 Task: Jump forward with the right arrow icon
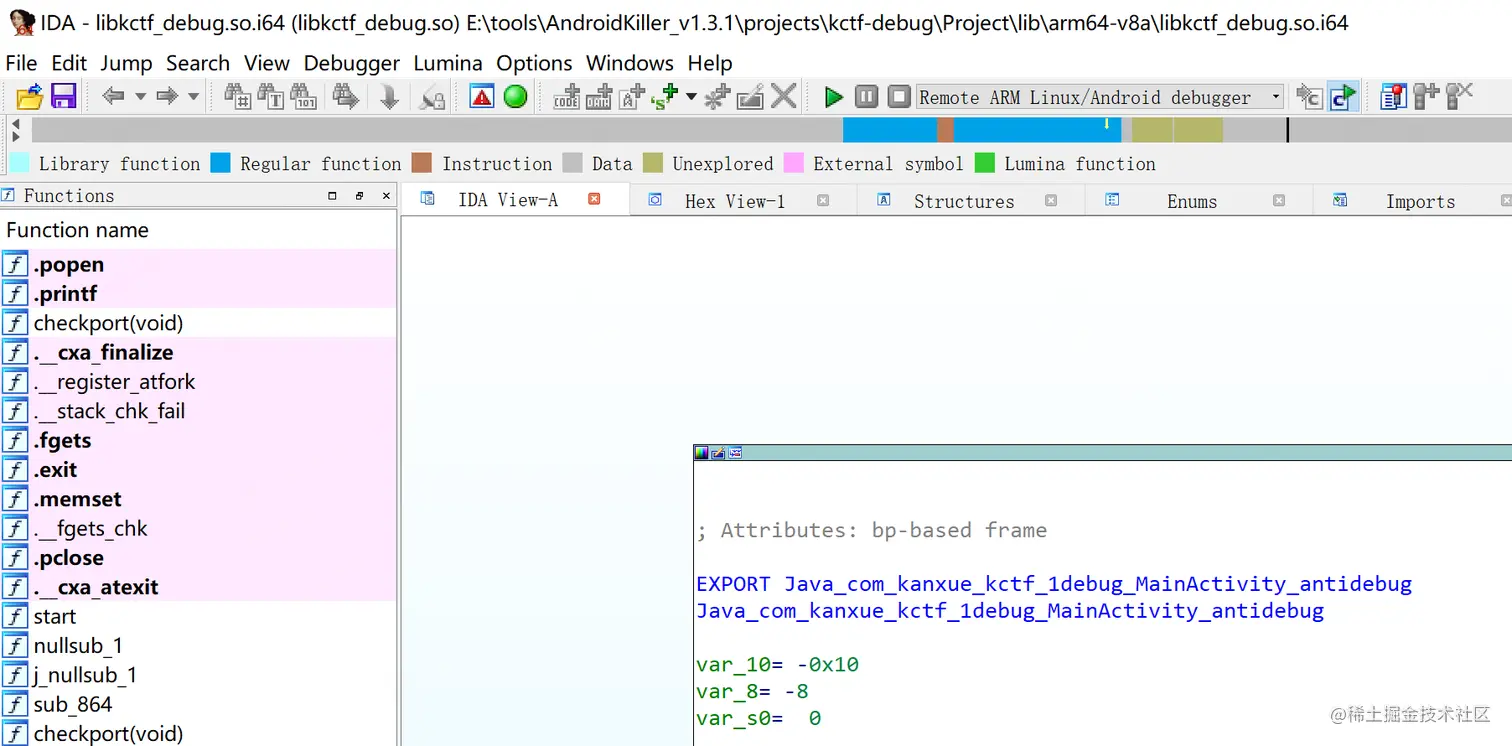pos(167,97)
